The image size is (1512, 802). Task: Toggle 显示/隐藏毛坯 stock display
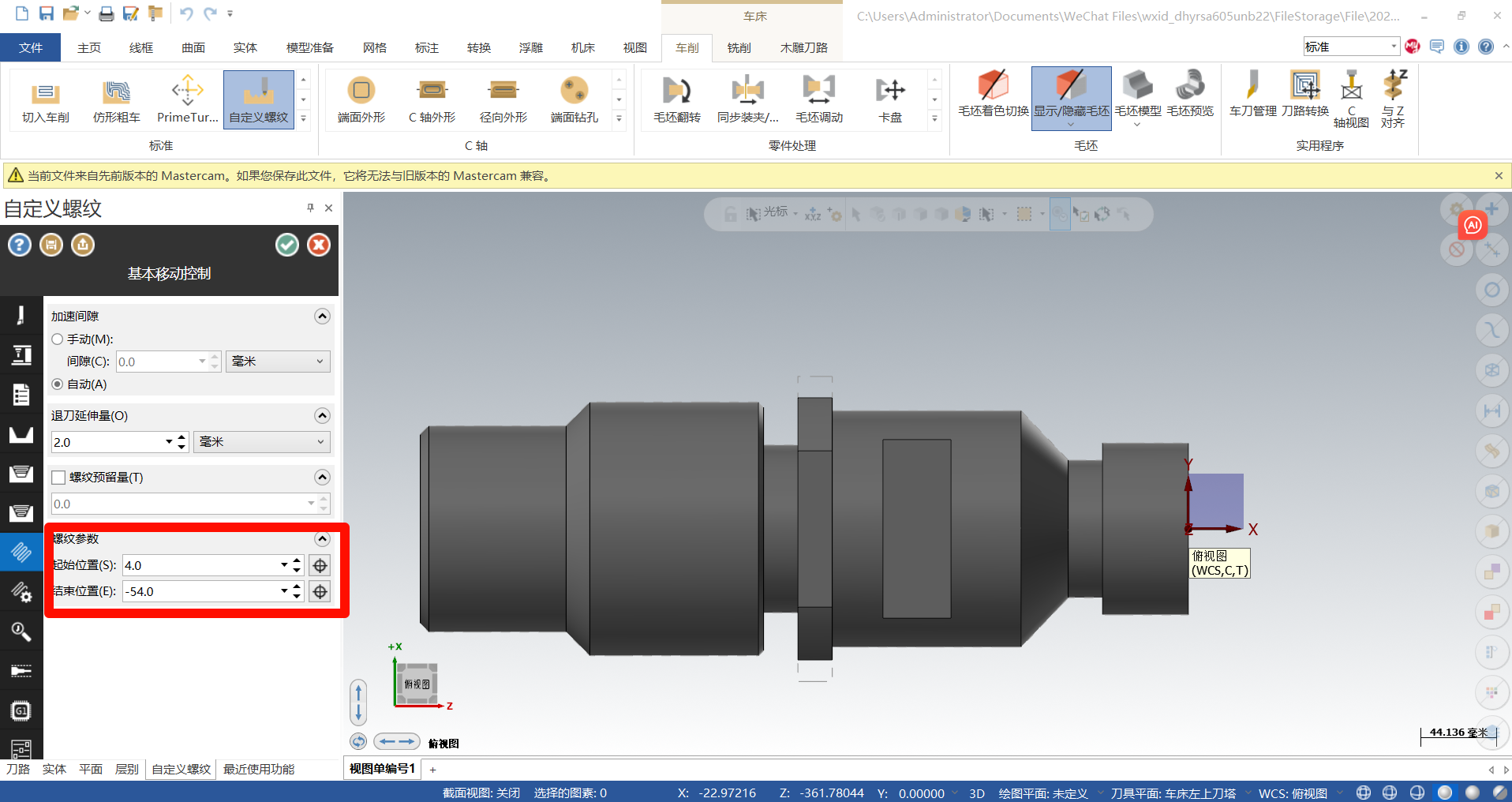pos(1071,96)
